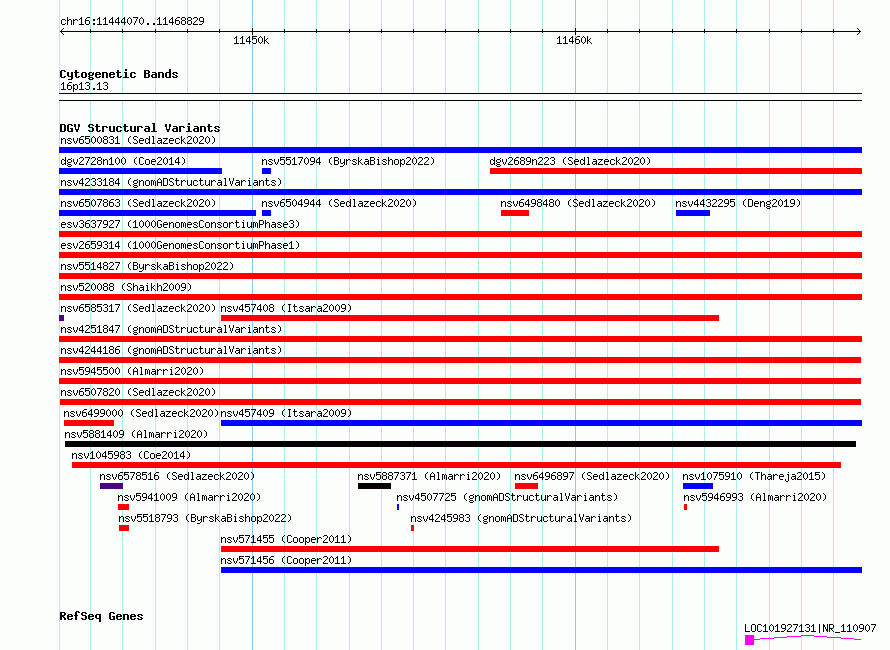This screenshot has width=890, height=650.
Task: Open esv3637927 (1000GenomesConsortiumPhase3) label
Action: coord(180,224)
